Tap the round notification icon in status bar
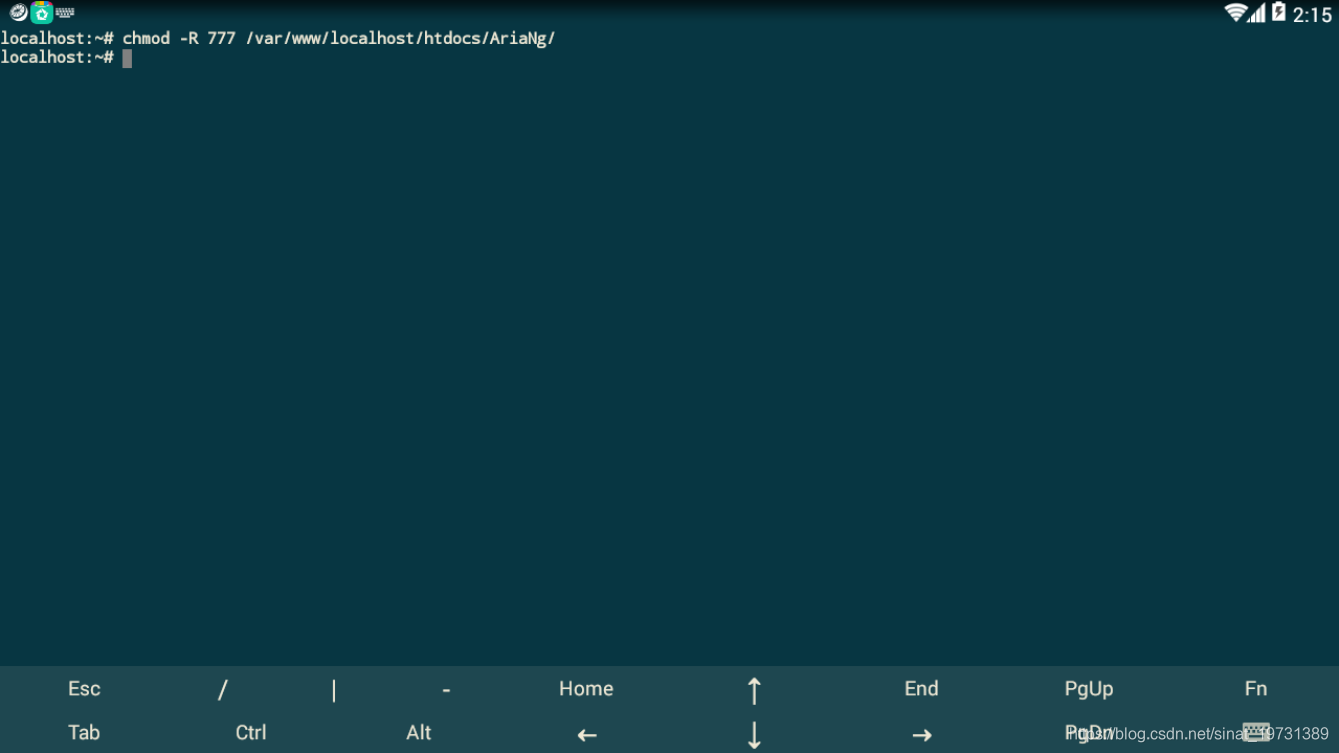Image resolution: width=1339 pixels, height=753 pixels. [x=18, y=12]
